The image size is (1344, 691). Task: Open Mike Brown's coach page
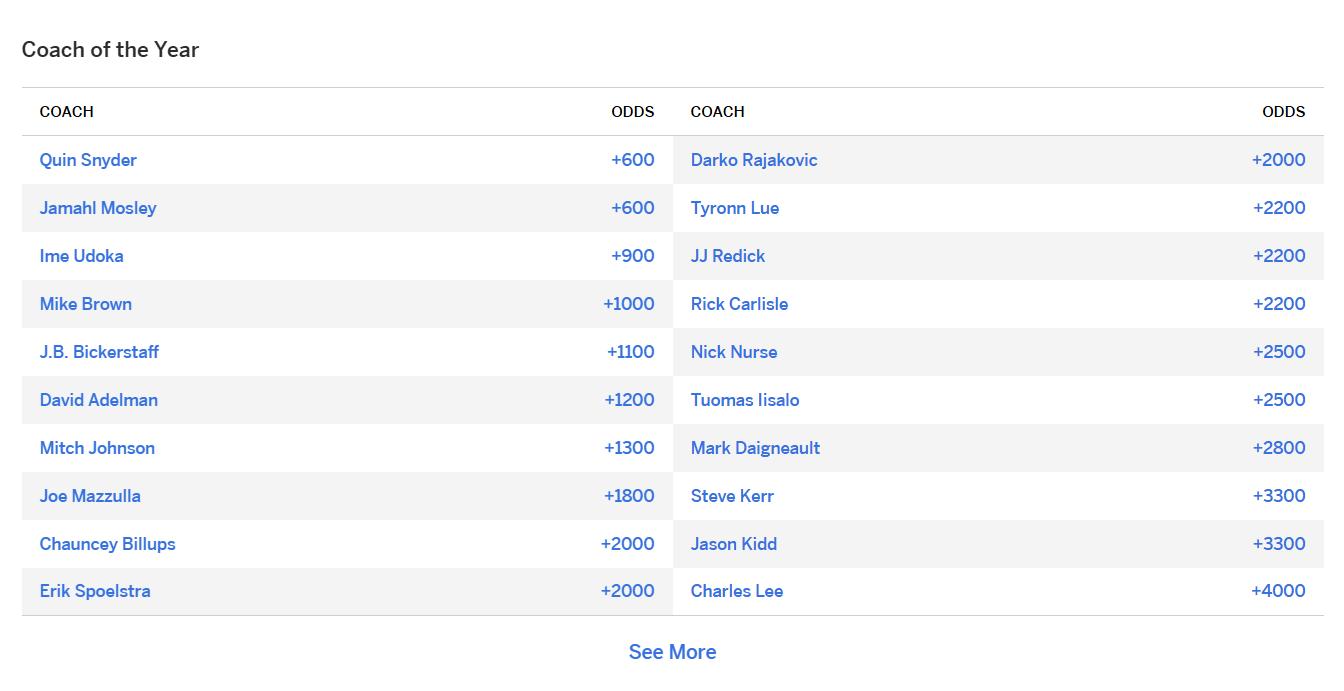[86, 304]
